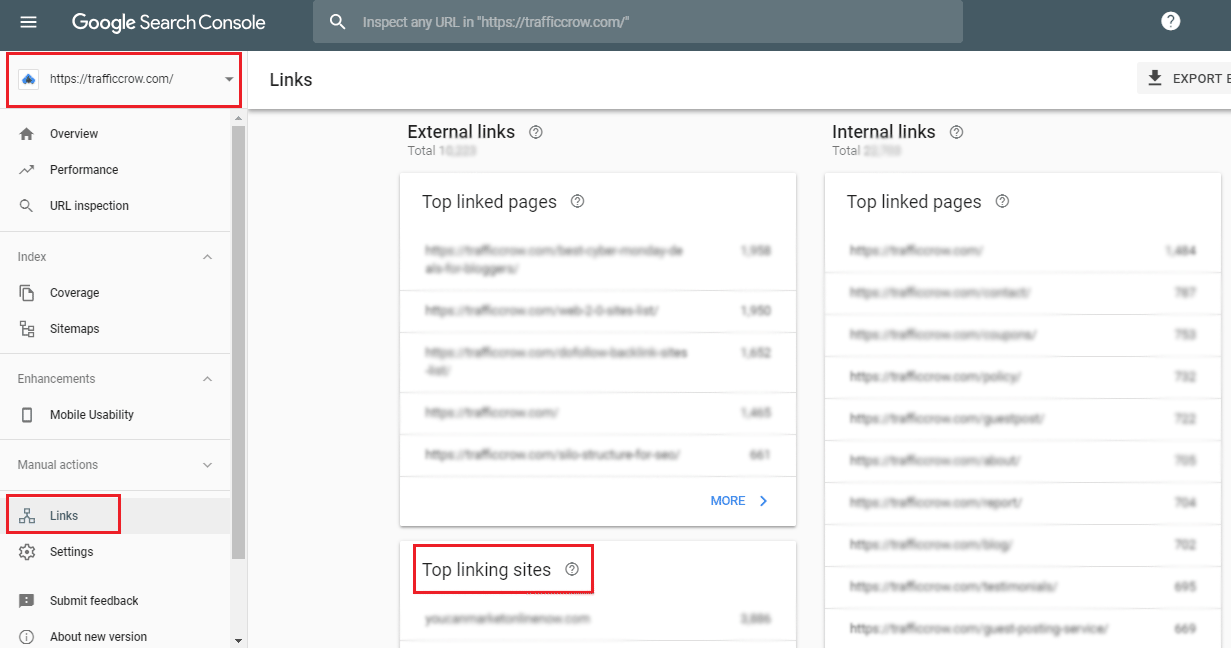Open the trafficcrow.com property selector dropdown
Image resolution: width=1231 pixels, height=648 pixels.
click(124, 79)
